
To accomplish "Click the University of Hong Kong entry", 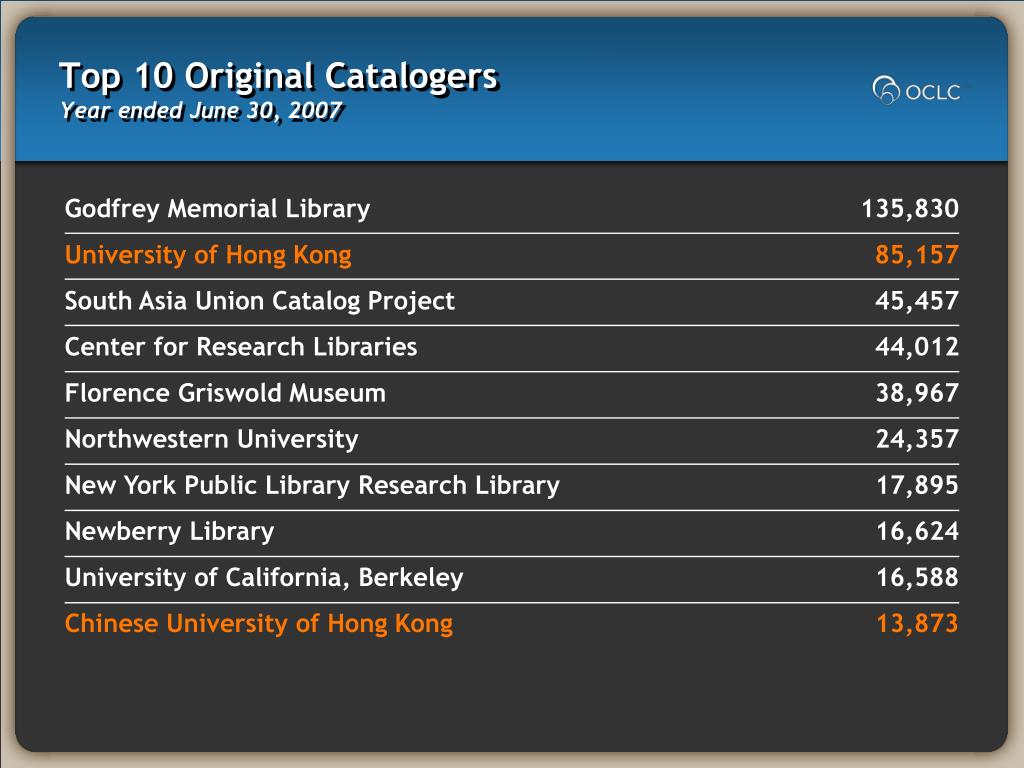I will pyautogui.click(x=208, y=255).
